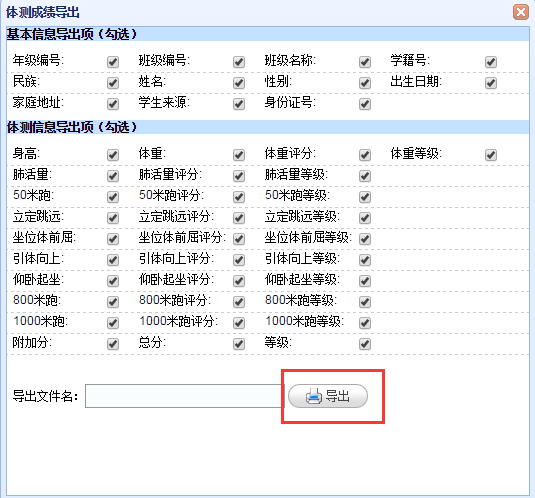This screenshot has height=498, width=535.
Task: Toggle the 家庭地址 checkbox
Action: [x=113, y=104]
